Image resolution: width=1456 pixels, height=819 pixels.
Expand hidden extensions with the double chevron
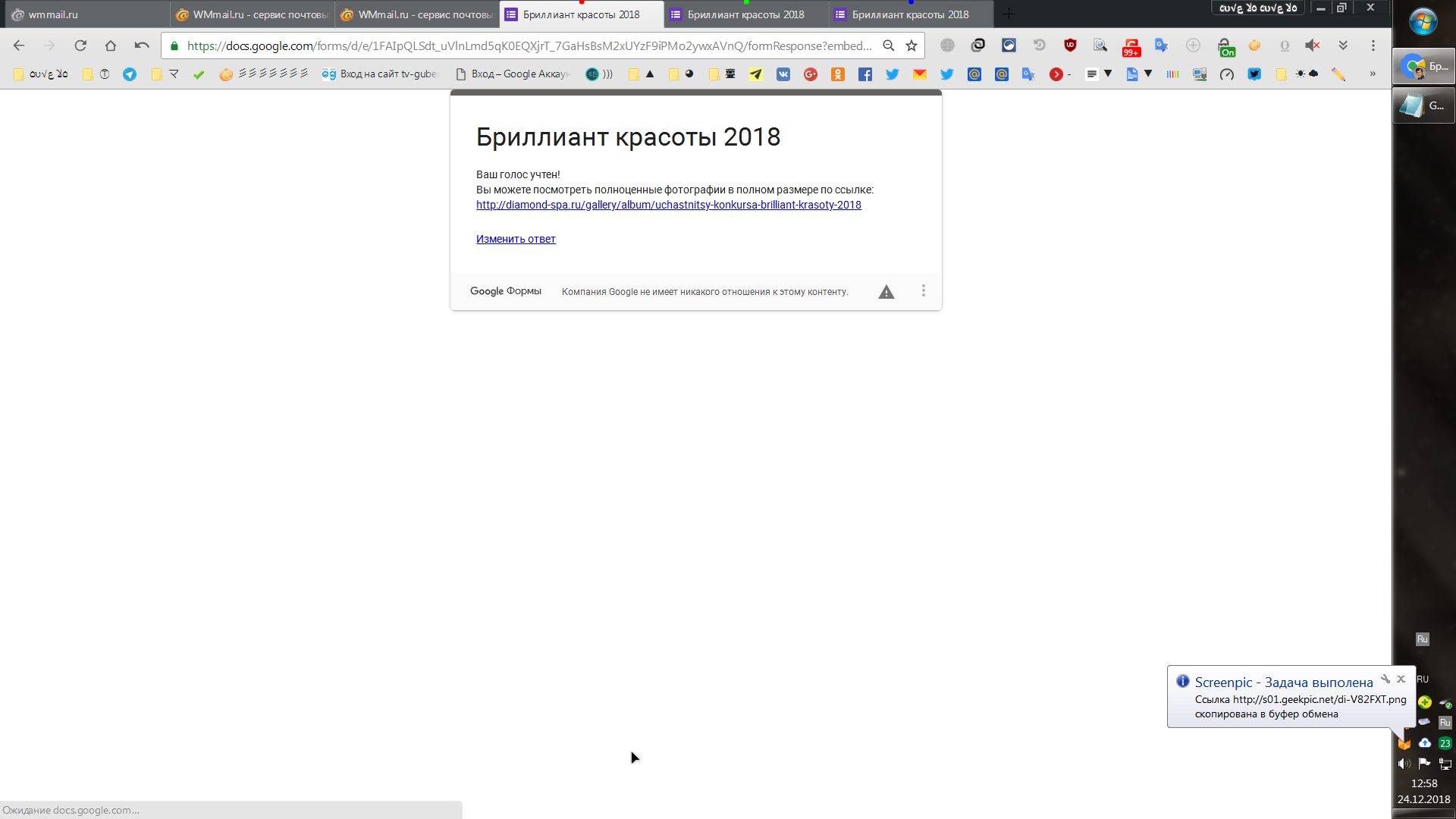1343,45
